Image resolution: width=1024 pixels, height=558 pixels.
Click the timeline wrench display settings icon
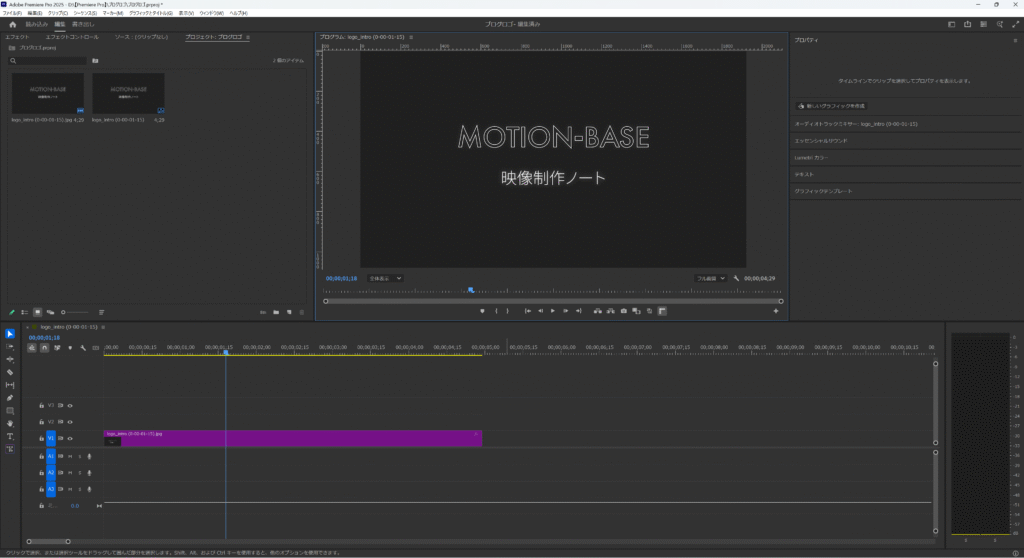[83, 348]
